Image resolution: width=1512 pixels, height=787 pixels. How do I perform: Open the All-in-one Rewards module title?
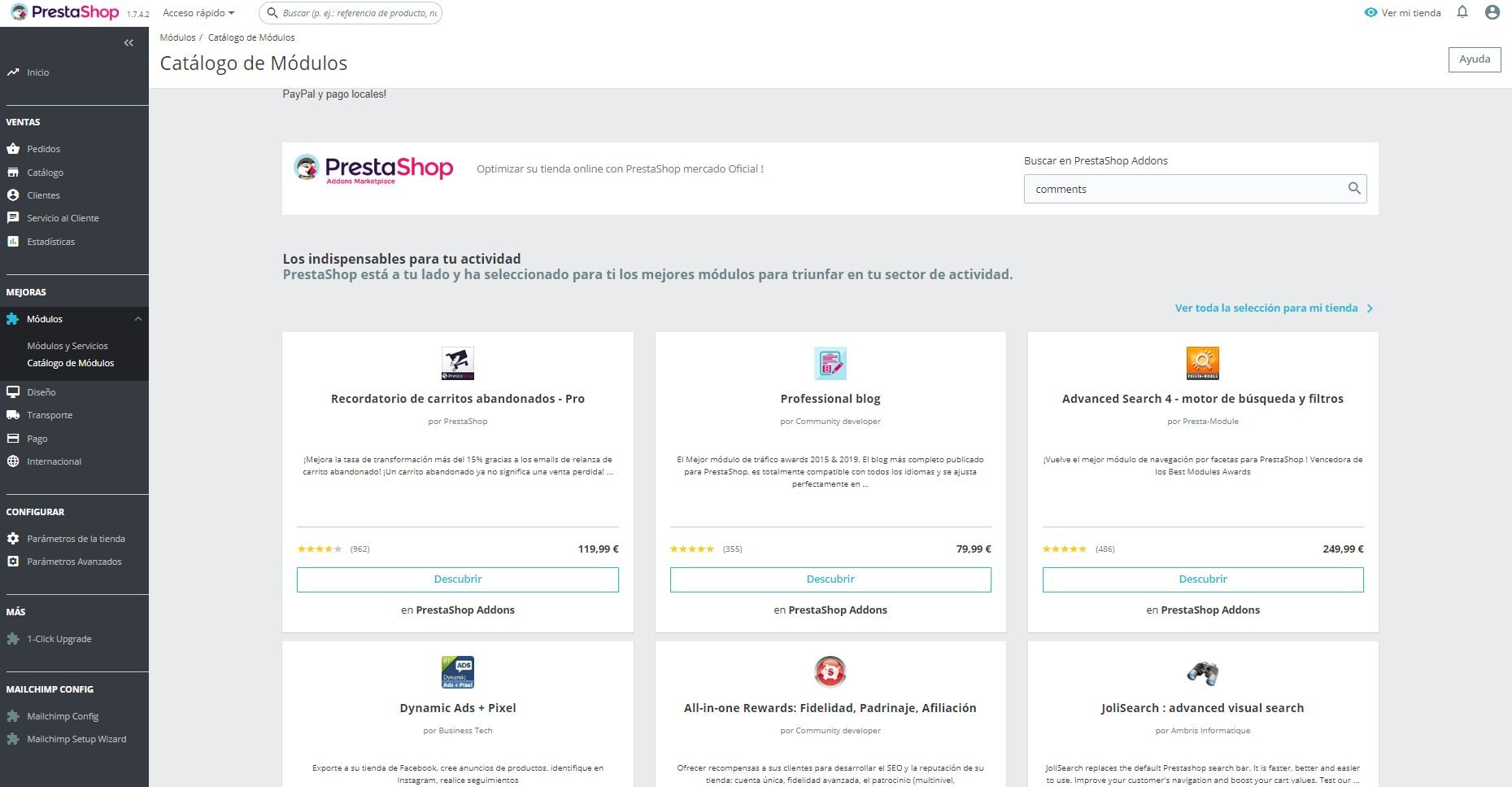[x=830, y=708]
